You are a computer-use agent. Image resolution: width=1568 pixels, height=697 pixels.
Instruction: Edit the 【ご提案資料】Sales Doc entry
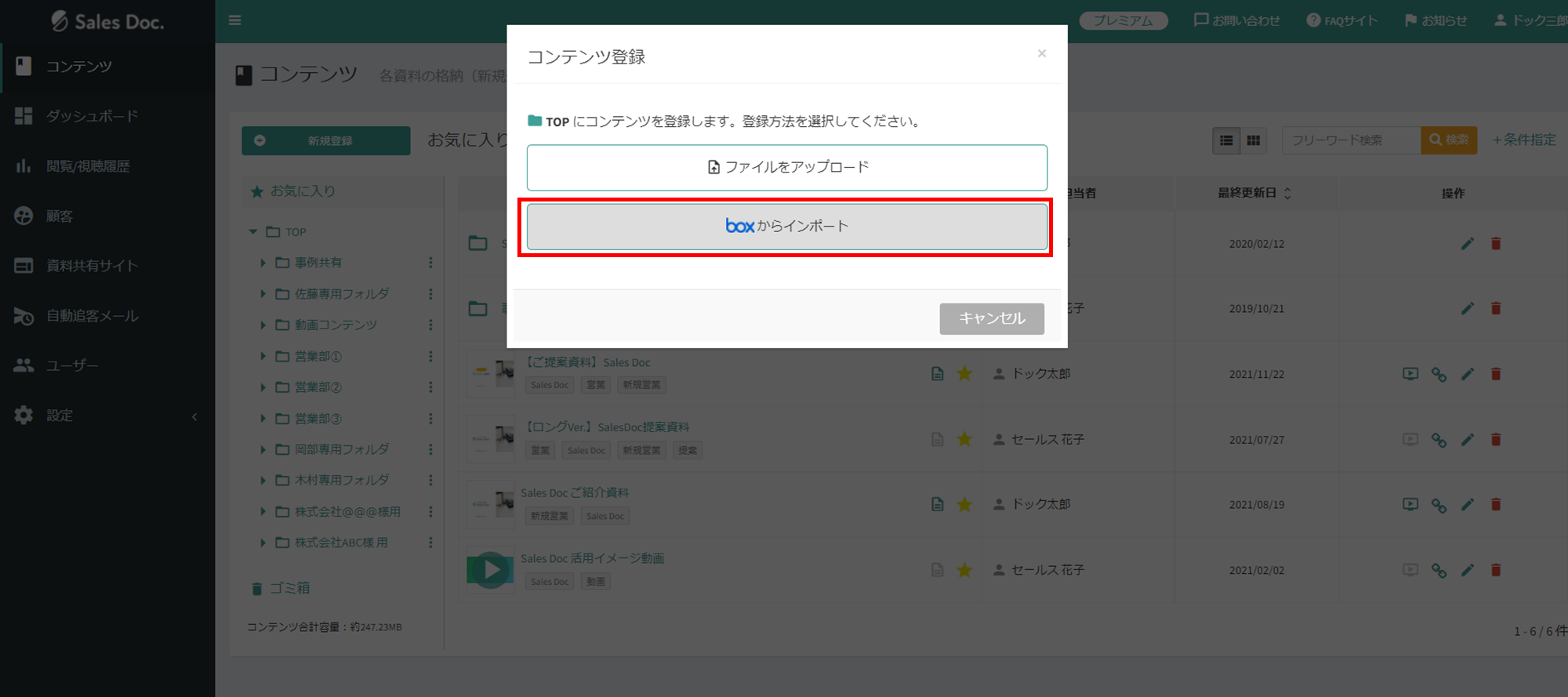pos(1467,374)
